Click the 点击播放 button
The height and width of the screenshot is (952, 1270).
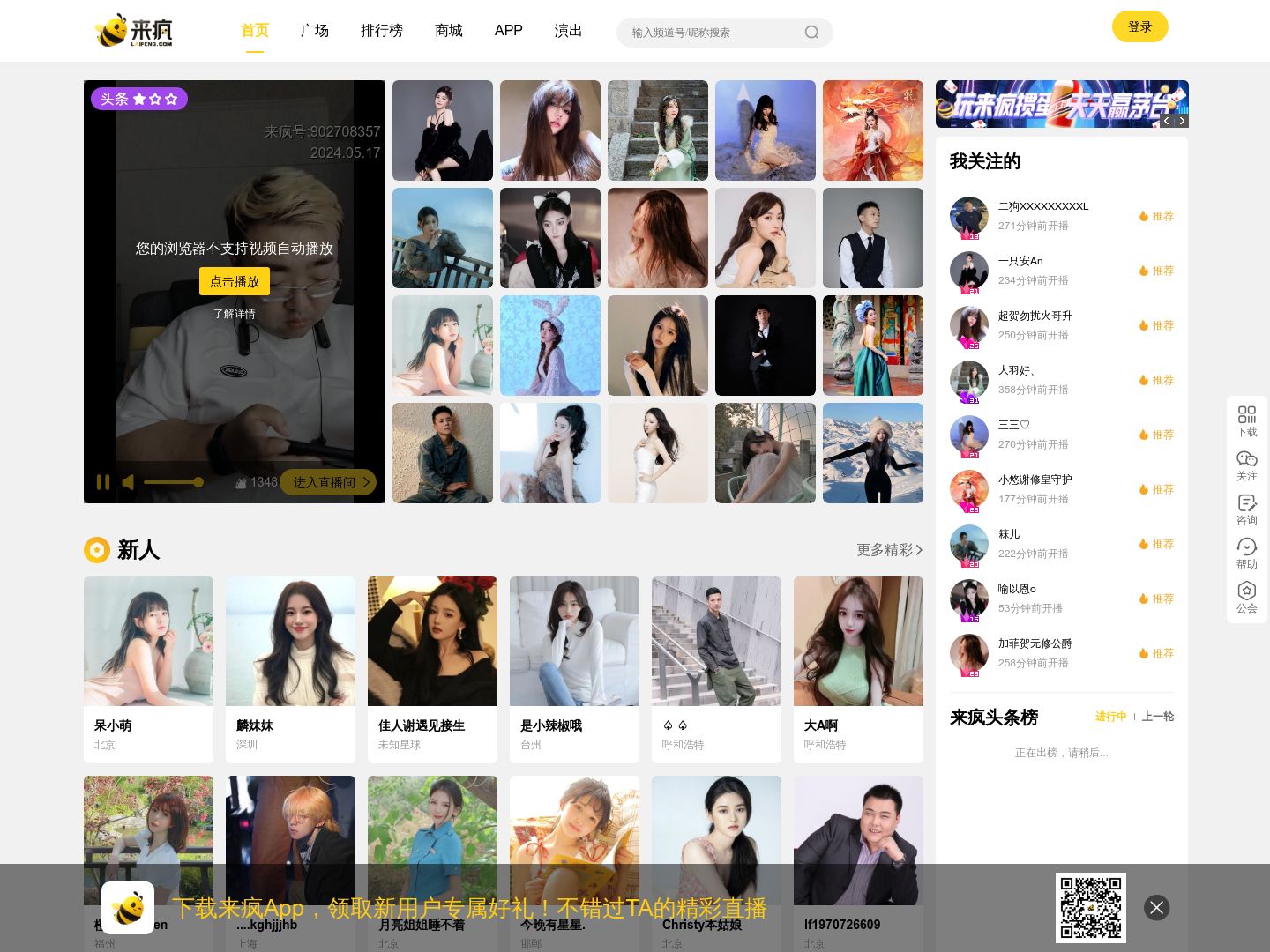coord(235,281)
